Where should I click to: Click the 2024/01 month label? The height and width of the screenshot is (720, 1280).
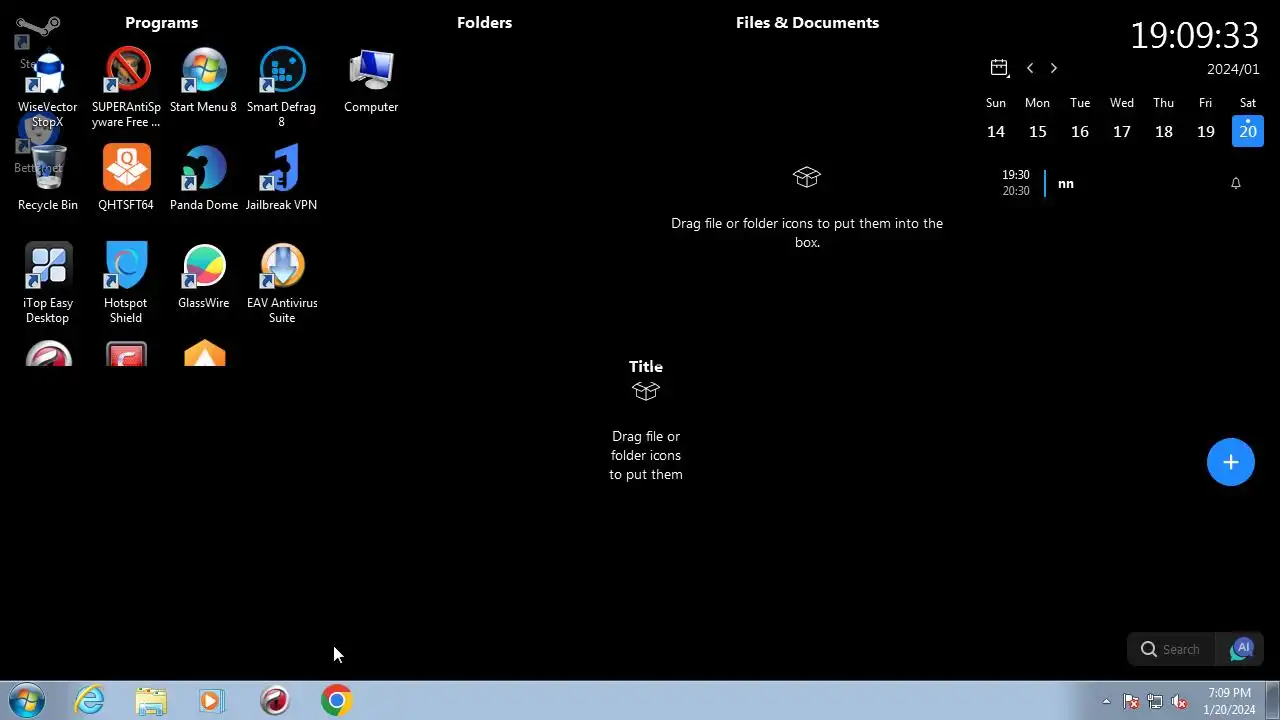(x=1233, y=69)
